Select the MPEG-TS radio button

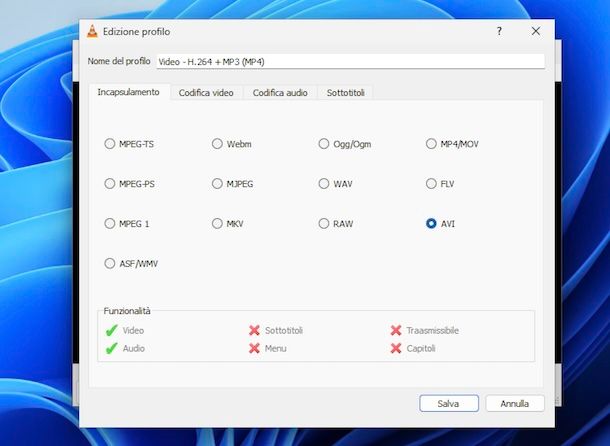click(x=110, y=144)
